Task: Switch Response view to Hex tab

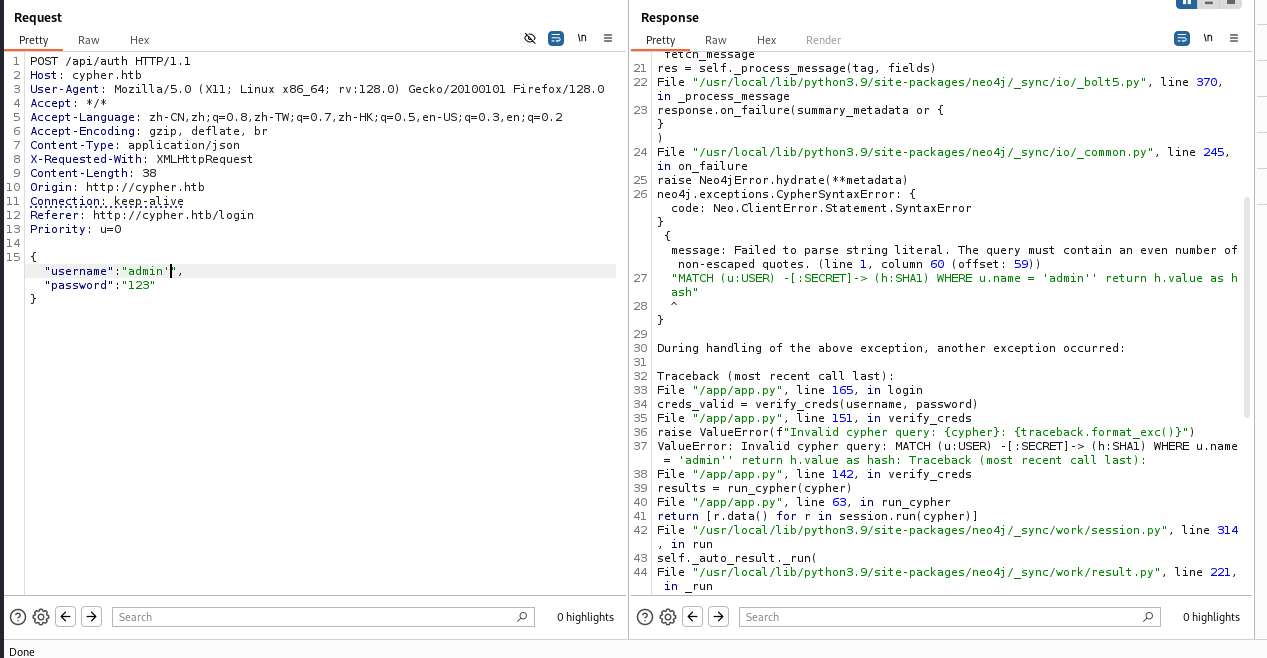Action: click(x=766, y=40)
